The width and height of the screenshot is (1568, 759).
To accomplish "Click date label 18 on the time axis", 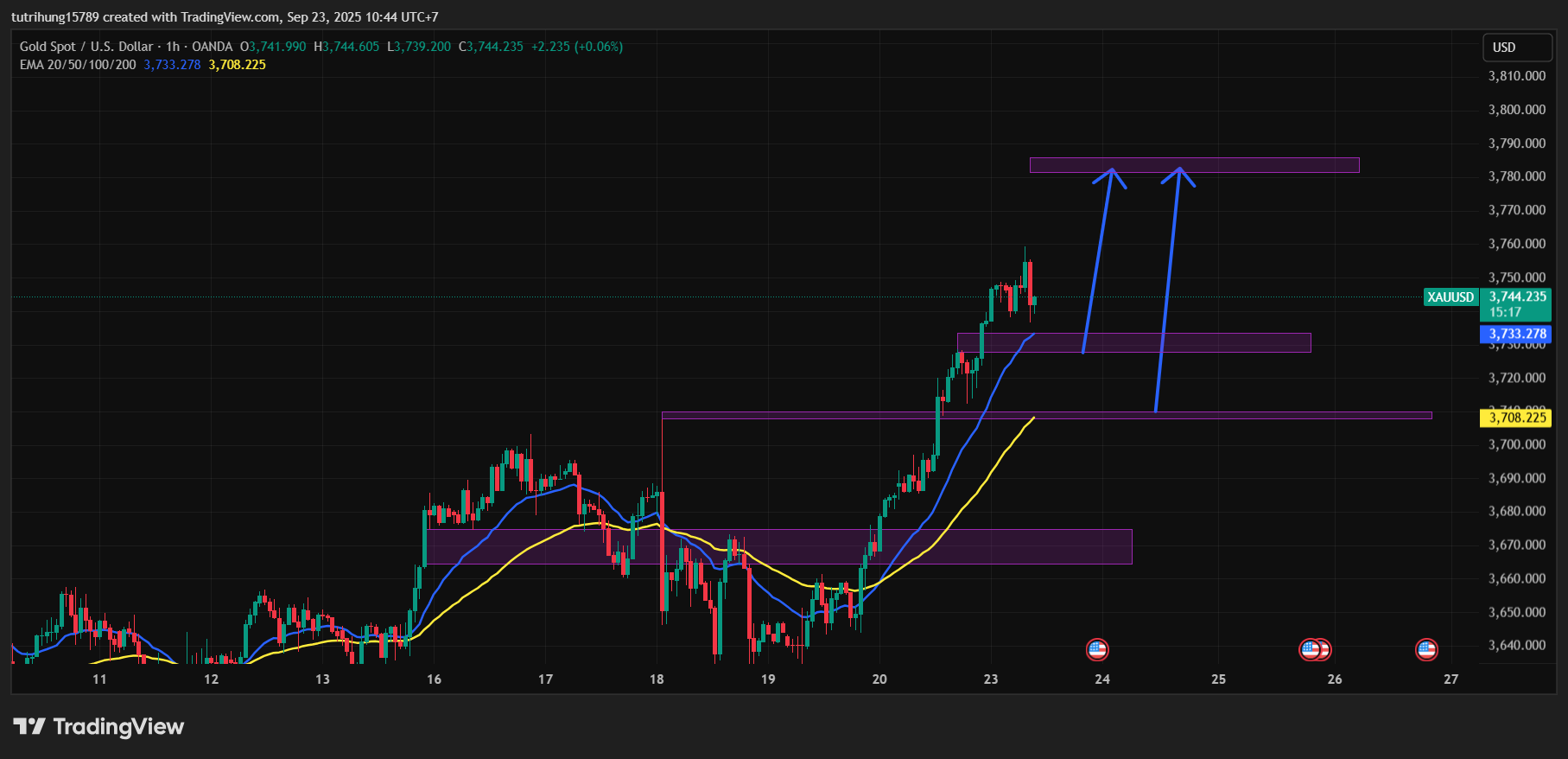I will 657,679.
